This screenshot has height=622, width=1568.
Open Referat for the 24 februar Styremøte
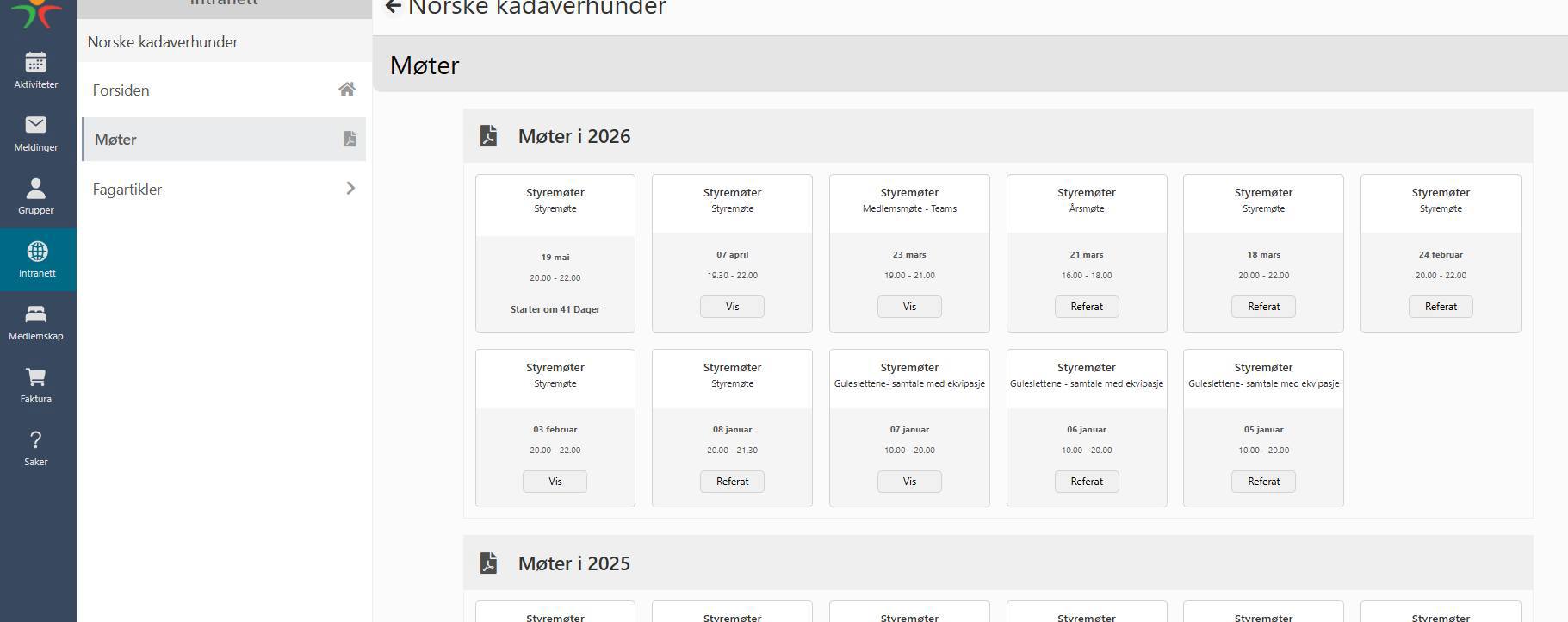(x=1440, y=307)
